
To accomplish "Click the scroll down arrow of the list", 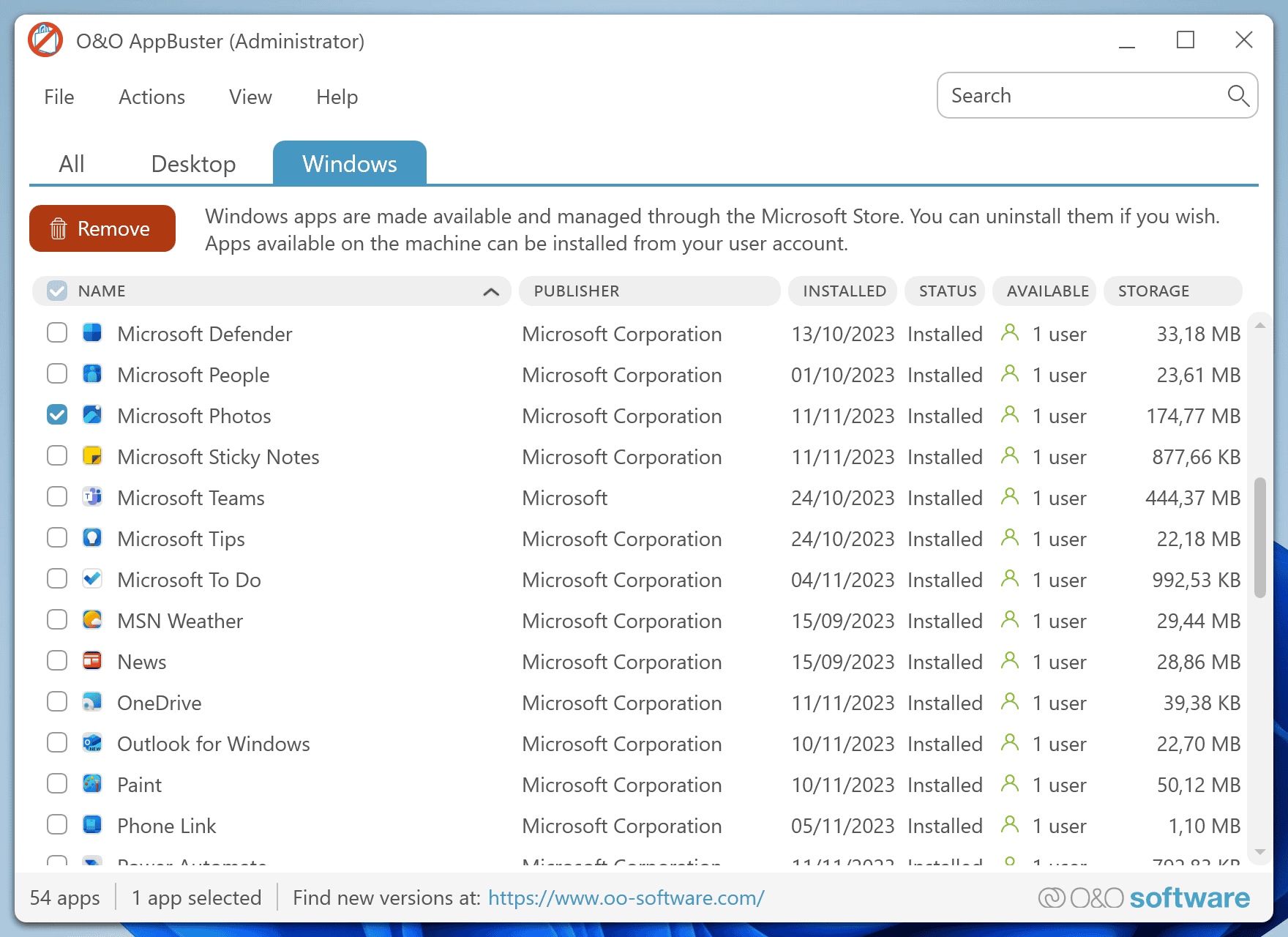I will click(x=1259, y=851).
